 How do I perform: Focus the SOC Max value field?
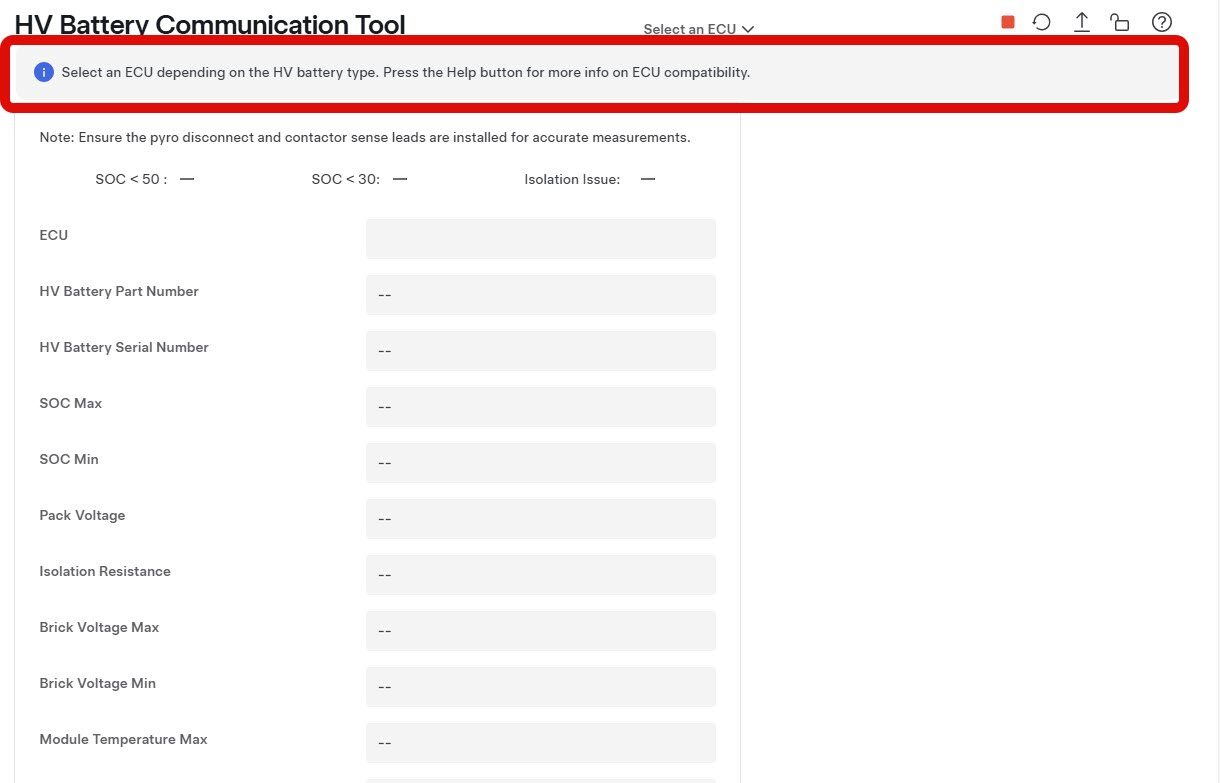pyautogui.click(x=540, y=407)
